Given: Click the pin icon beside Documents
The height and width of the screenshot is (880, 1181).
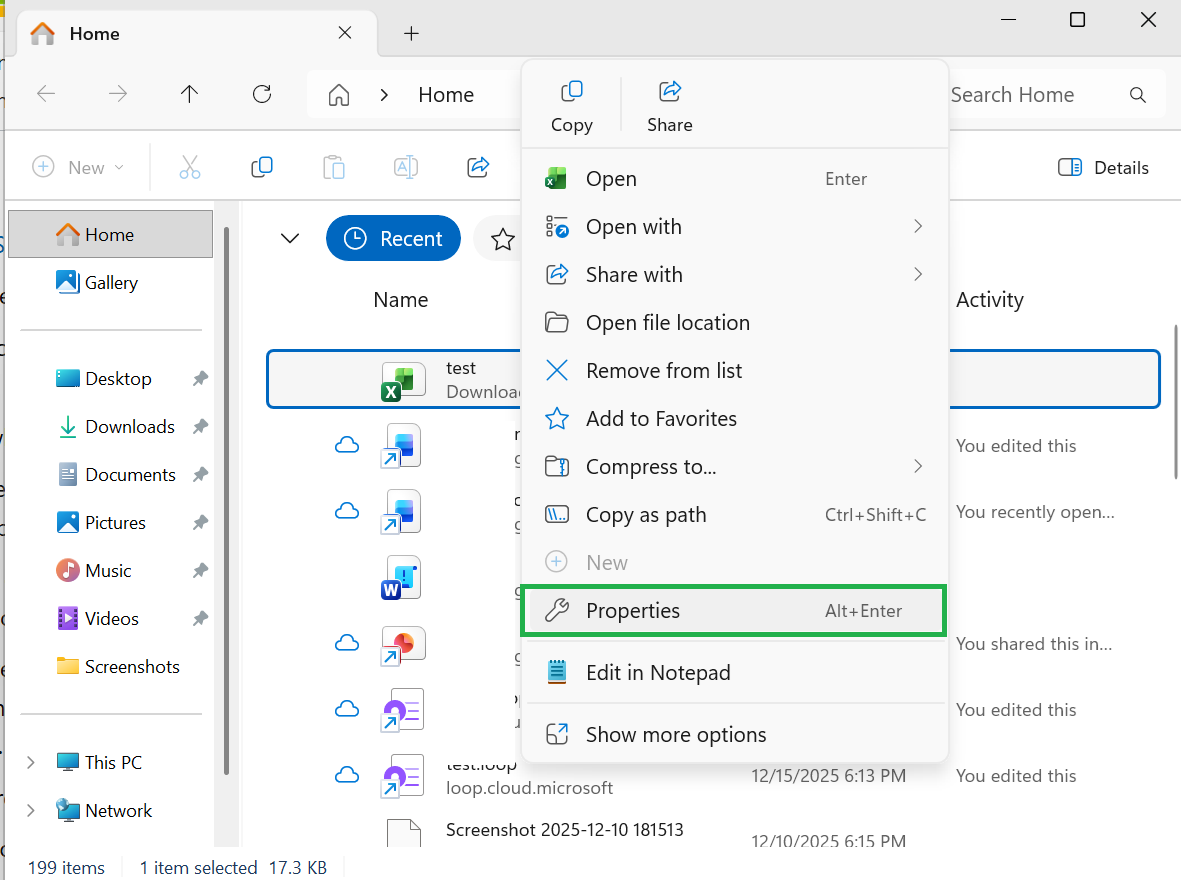Looking at the screenshot, I should [x=200, y=475].
